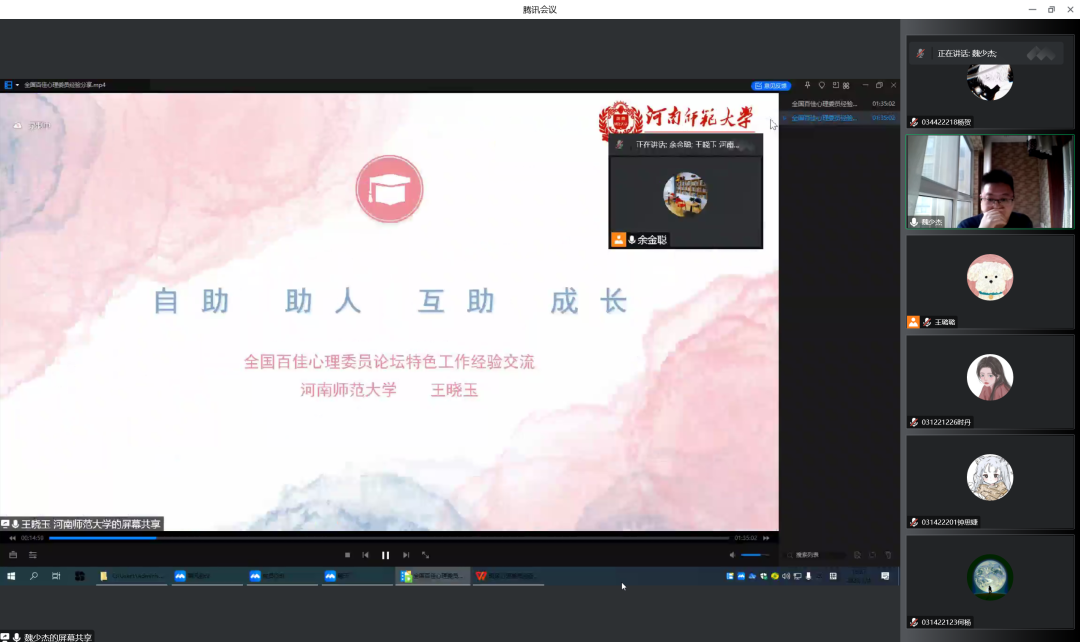Select the poodle avatar participant tile
Screen dimensions: 1080x642
pyautogui.click(x=990, y=281)
